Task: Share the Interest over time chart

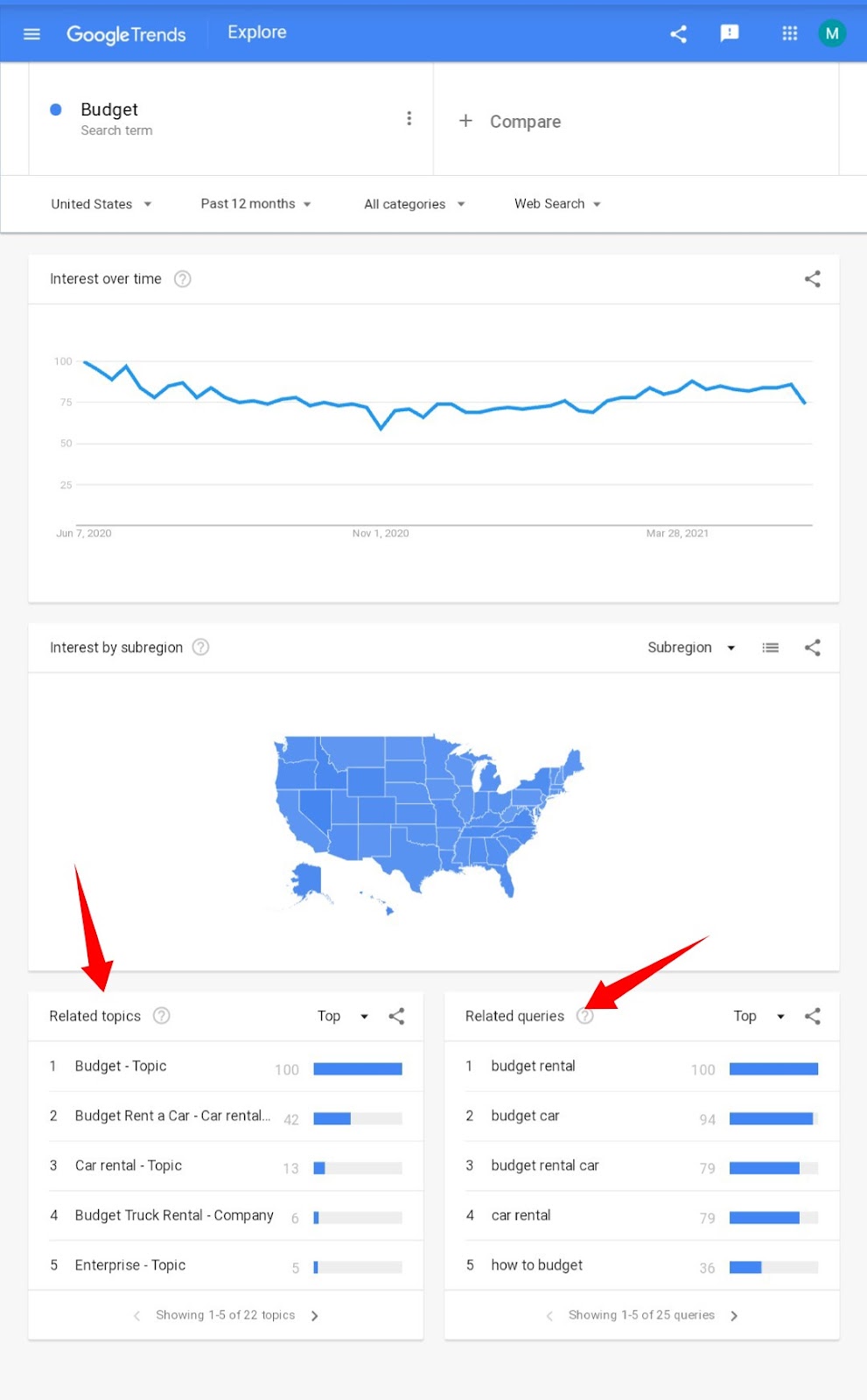Action: (x=812, y=279)
